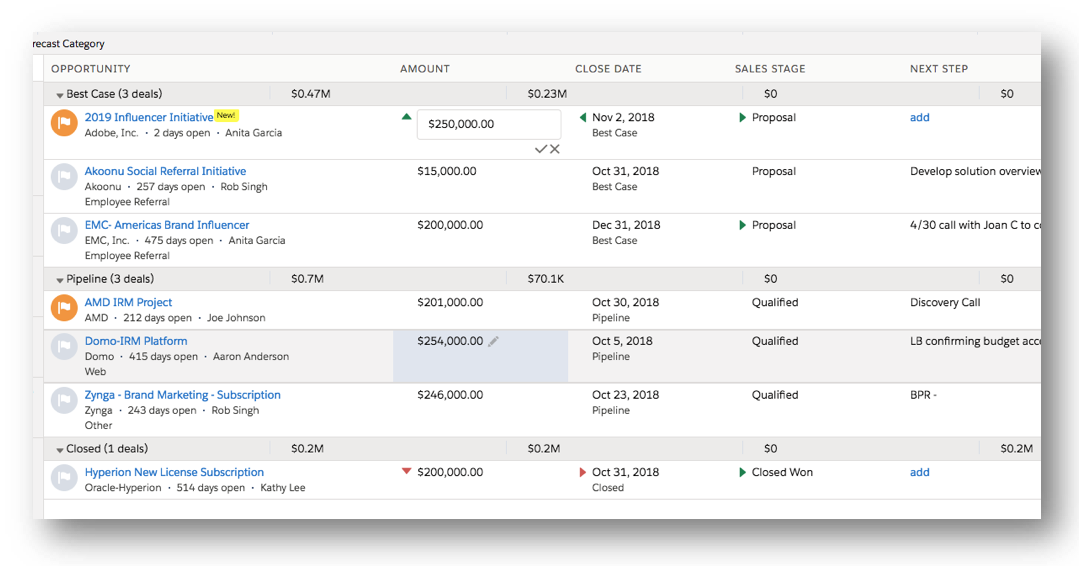Open Akoonu Social Referral Initiative opportunity
Screen dimensions: 1079x566
point(165,171)
